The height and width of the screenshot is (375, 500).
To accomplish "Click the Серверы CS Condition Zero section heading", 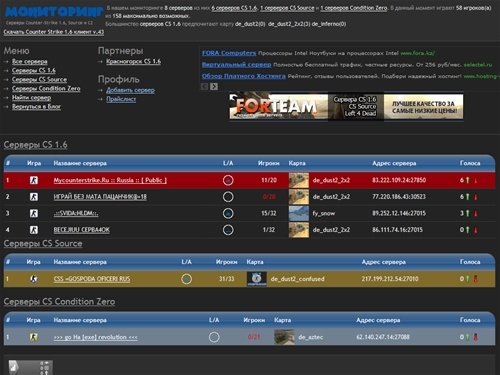I will pyautogui.click(x=59, y=302).
